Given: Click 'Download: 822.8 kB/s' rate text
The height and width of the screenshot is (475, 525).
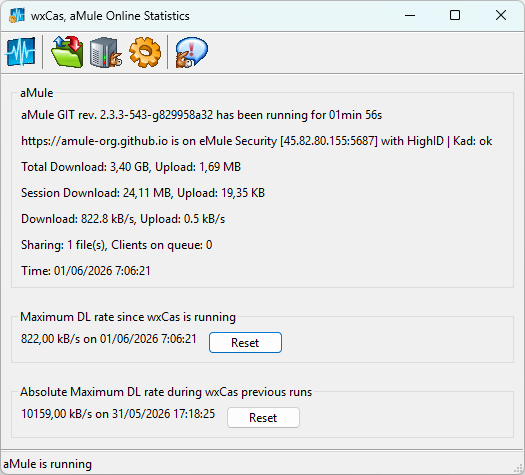Looking at the screenshot, I should tap(123, 219).
